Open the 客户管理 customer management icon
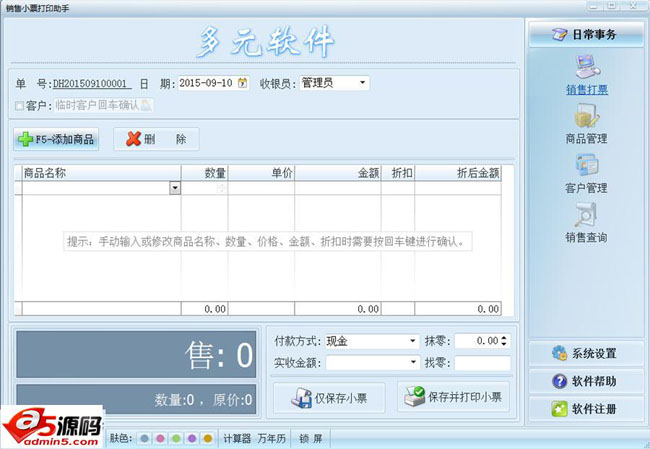Screen dimensions: 650x449 (587, 173)
